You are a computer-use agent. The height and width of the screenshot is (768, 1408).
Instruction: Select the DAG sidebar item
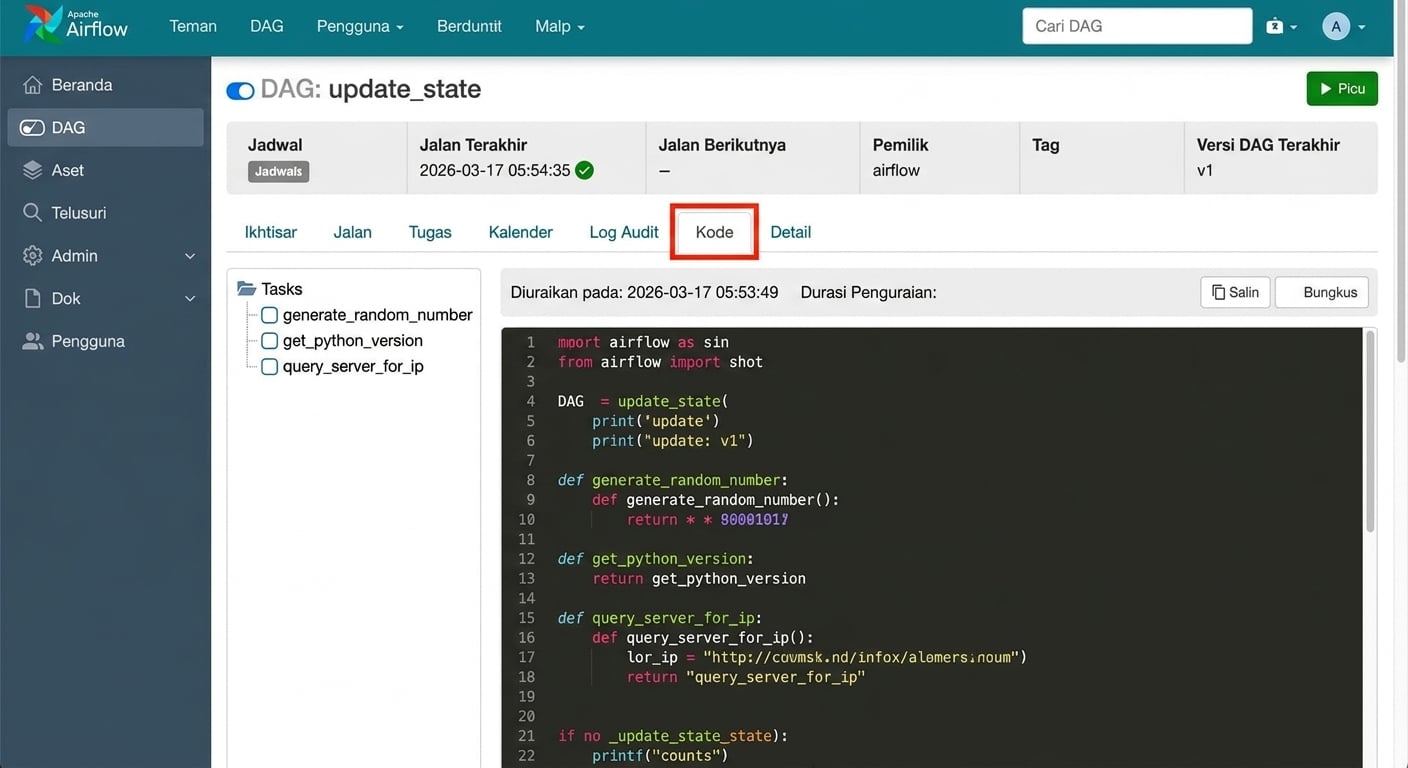[x=105, y=127]
